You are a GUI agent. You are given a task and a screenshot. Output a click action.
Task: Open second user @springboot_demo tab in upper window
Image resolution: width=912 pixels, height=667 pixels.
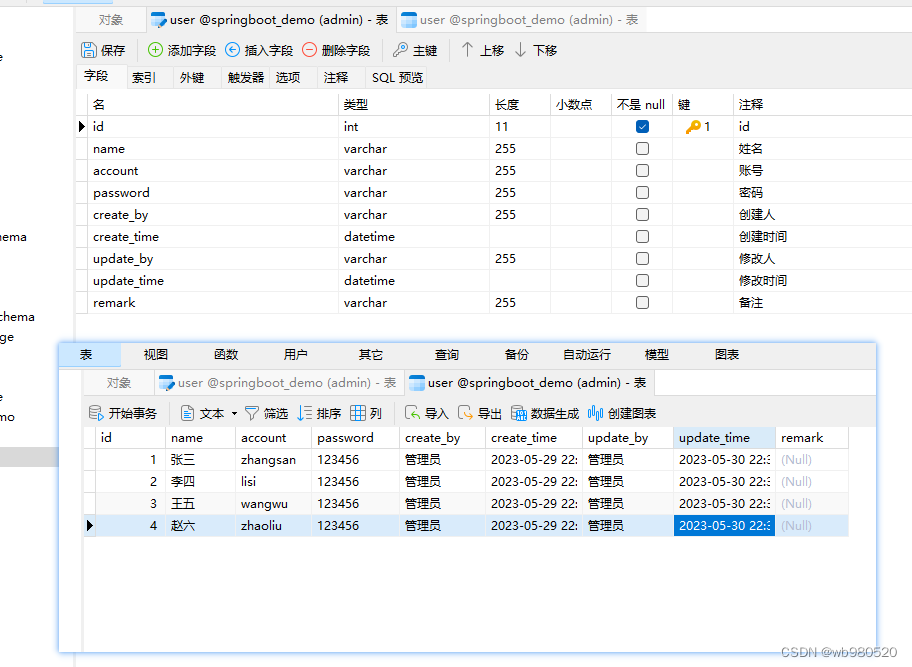point(521,20)
